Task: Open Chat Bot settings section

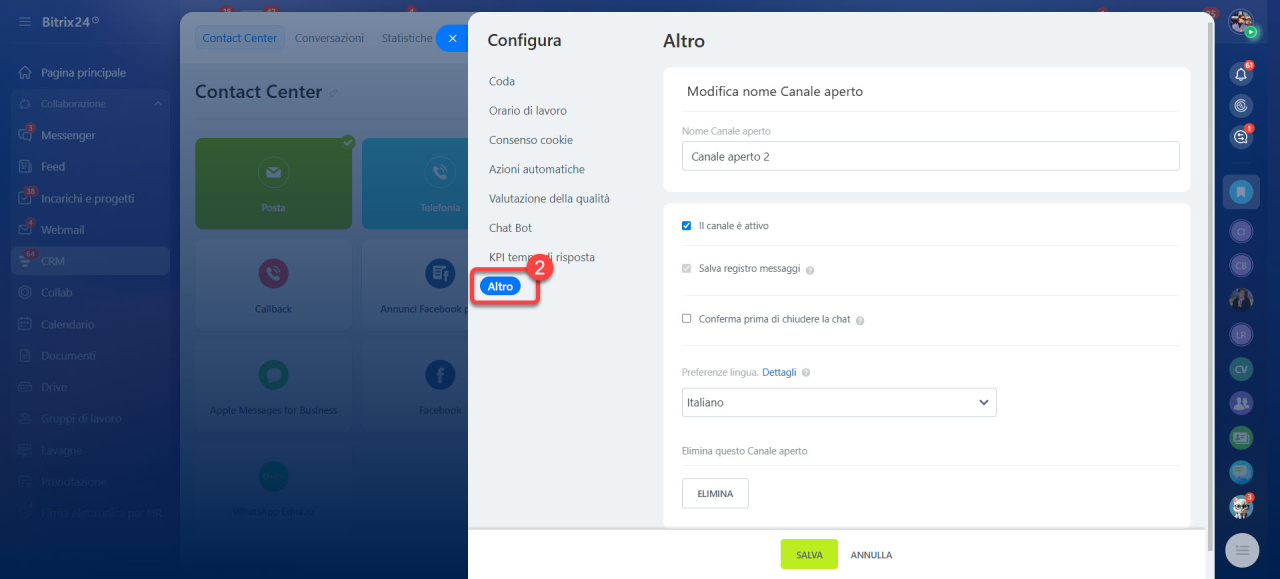Action: [510, 228]
